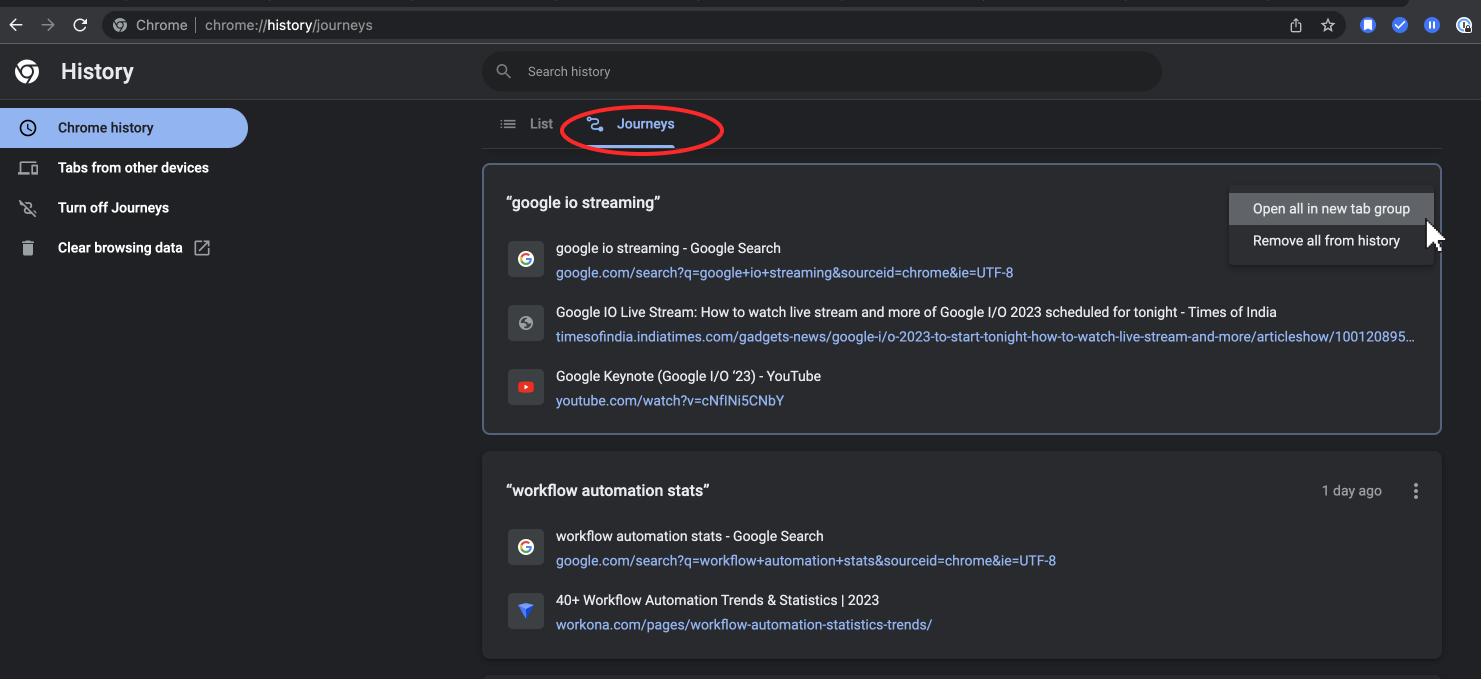This screenshot has width=1481, height=679.
Task: Click the Workona favicon
Action: (526, 611)
